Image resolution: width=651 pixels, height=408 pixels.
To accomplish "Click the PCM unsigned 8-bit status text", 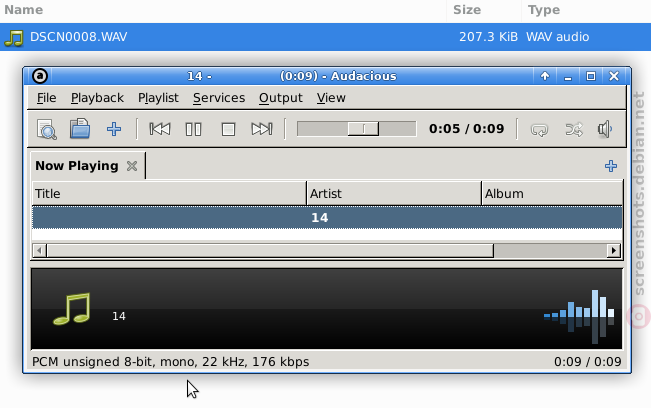I will pyautogui.click(x=170, y=362).
